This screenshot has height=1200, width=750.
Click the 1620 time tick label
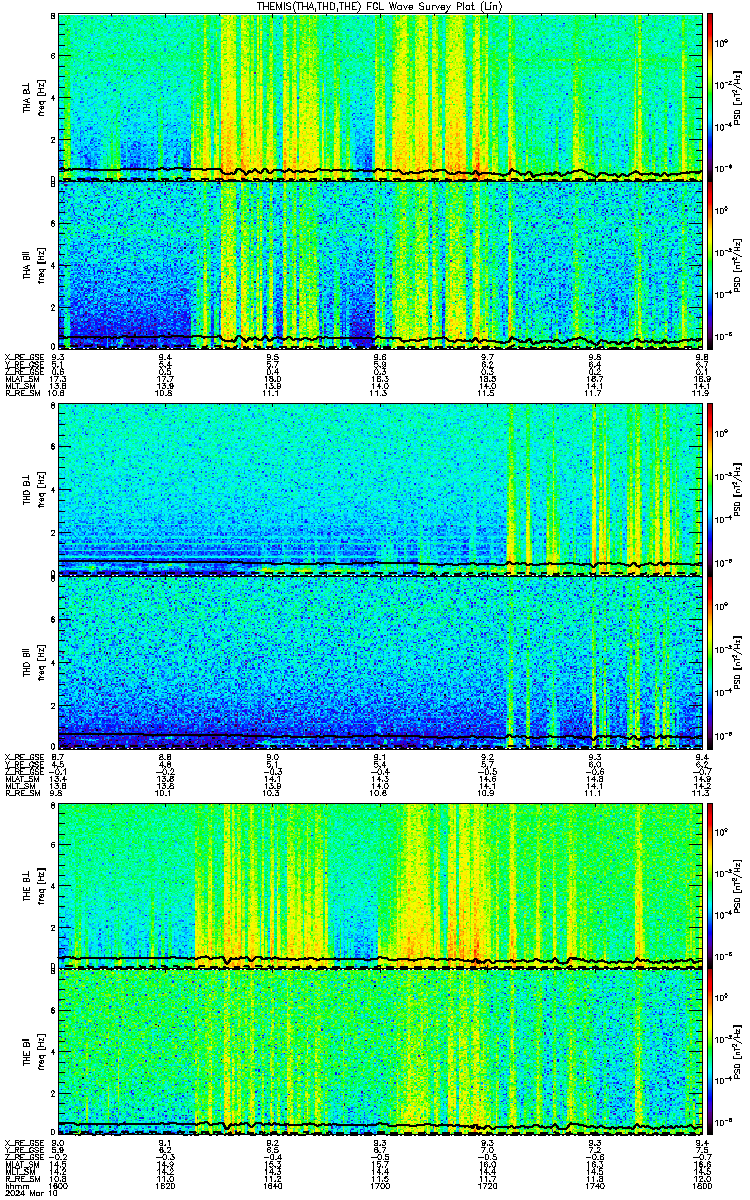(166, 1187)
